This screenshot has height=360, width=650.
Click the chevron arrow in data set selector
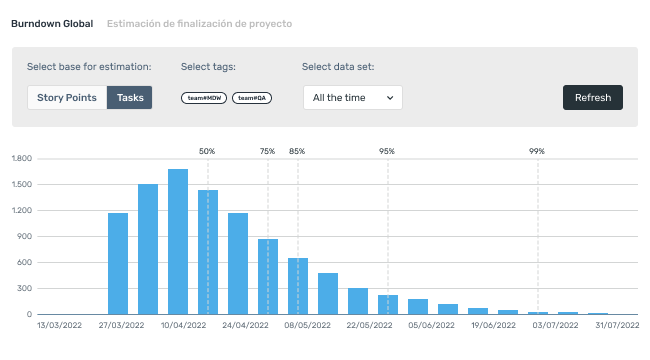coord(390,98)
